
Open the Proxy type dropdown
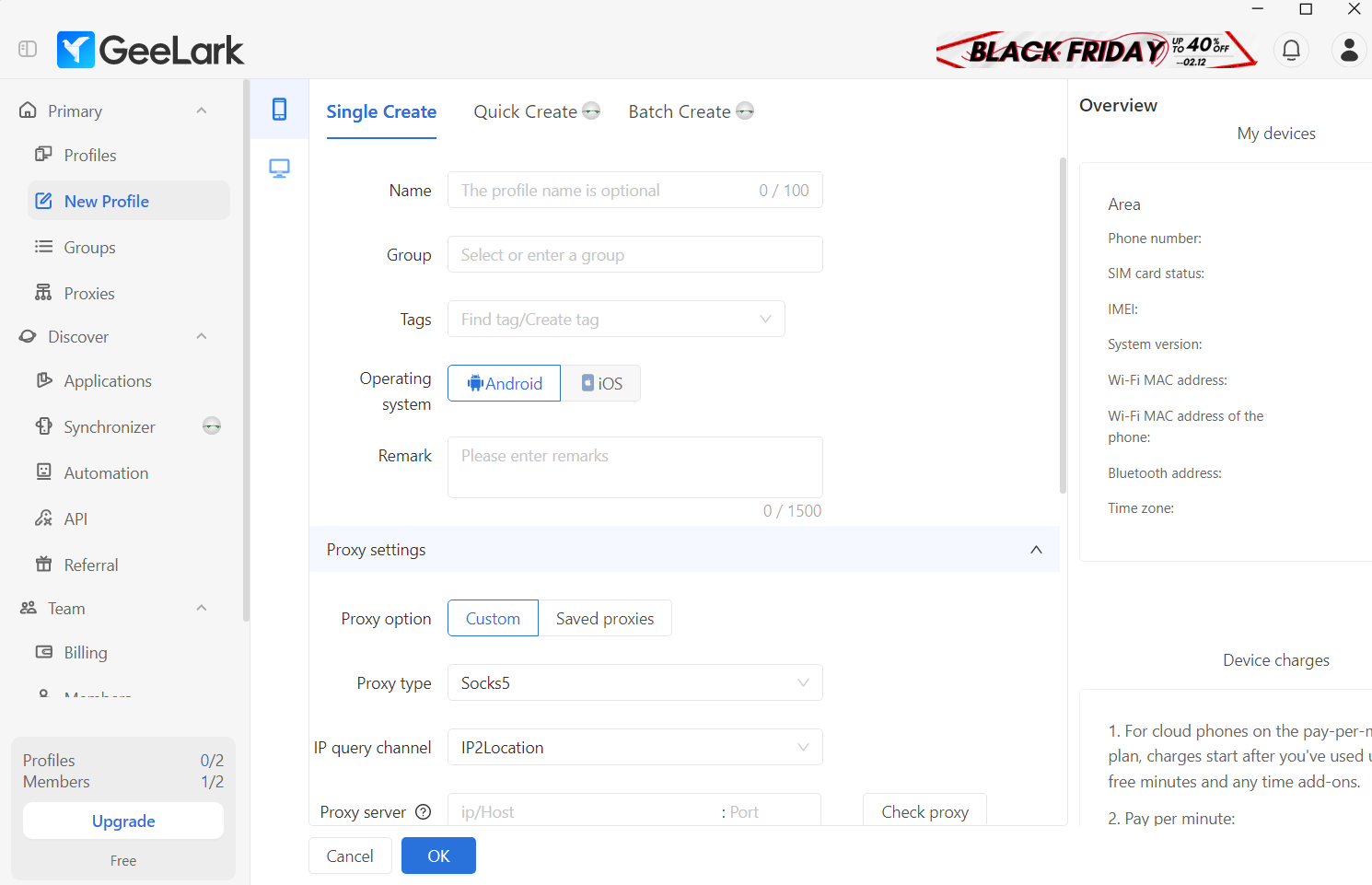point(634,682)
